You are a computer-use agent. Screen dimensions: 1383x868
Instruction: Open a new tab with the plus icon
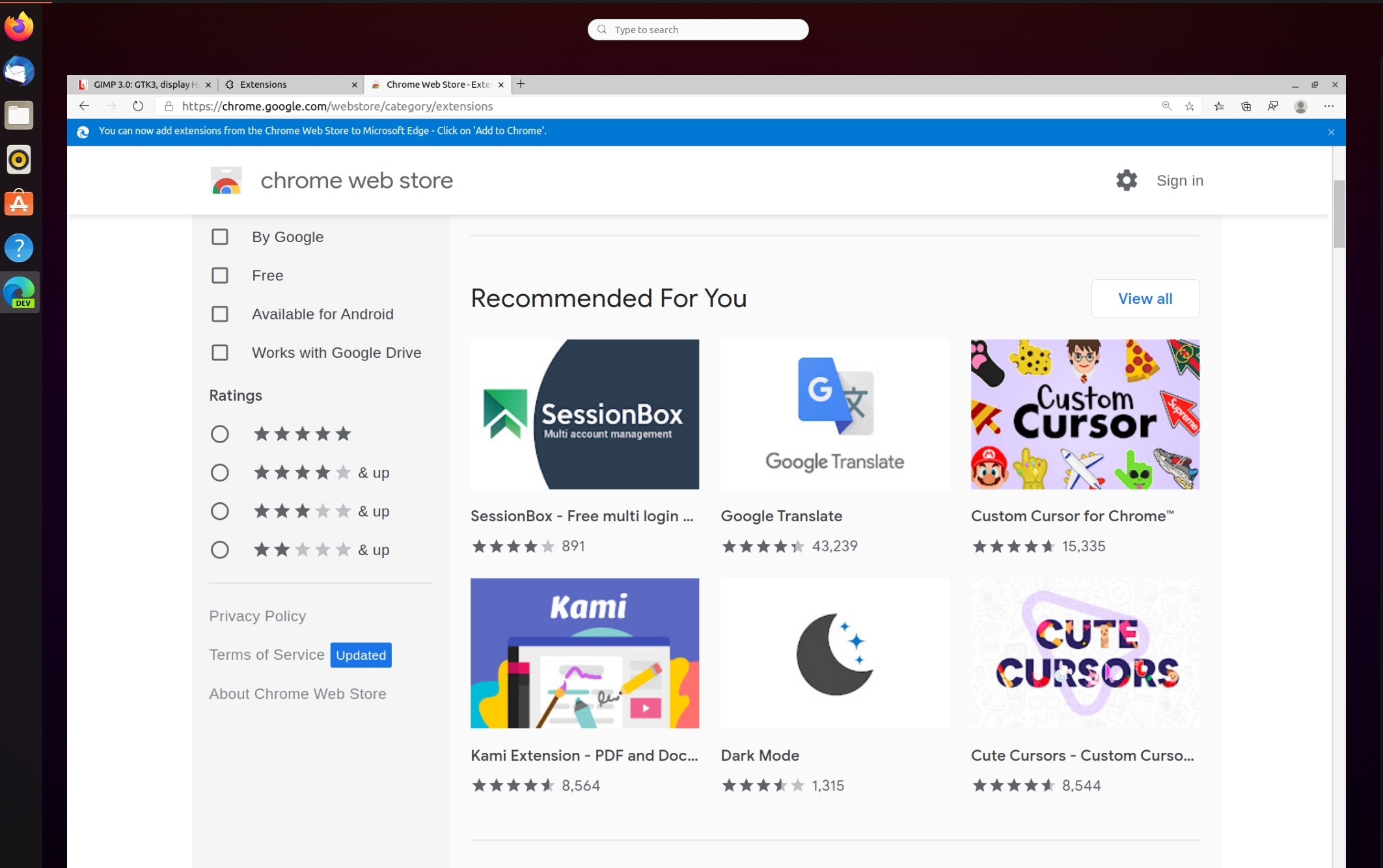521,84
